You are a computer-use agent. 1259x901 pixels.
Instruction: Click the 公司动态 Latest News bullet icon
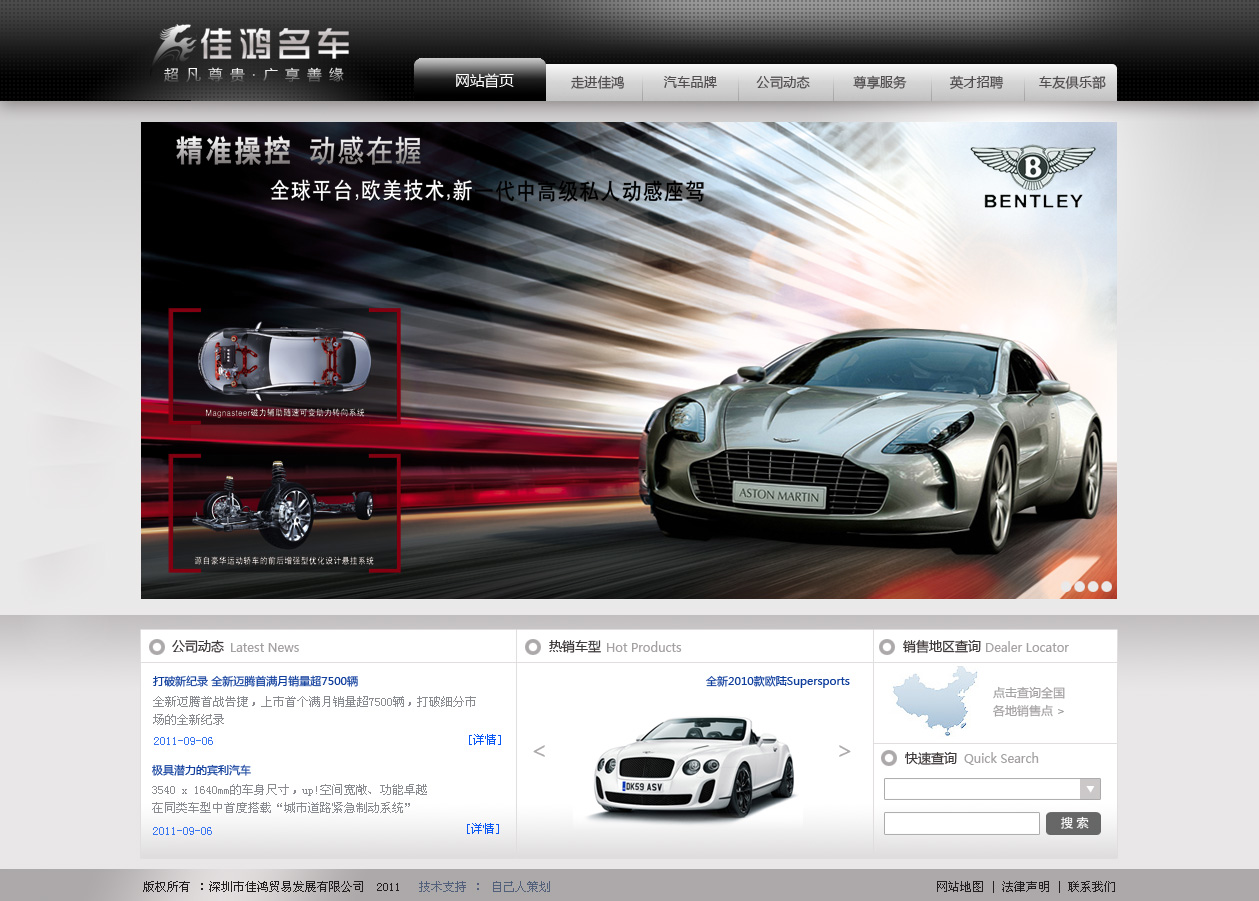click(x=157, y=647)
